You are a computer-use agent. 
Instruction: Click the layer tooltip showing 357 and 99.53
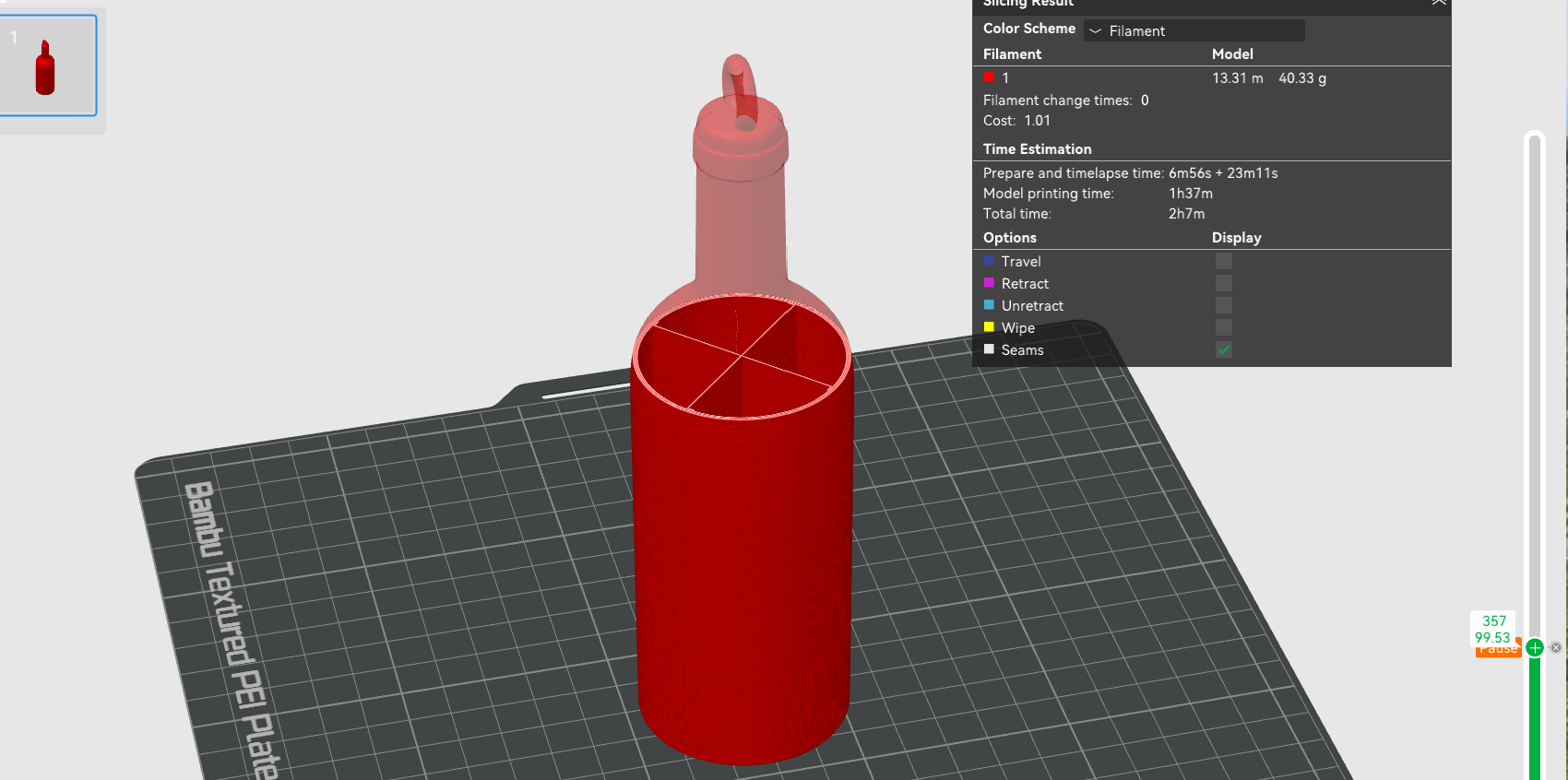click(1492, 629)
